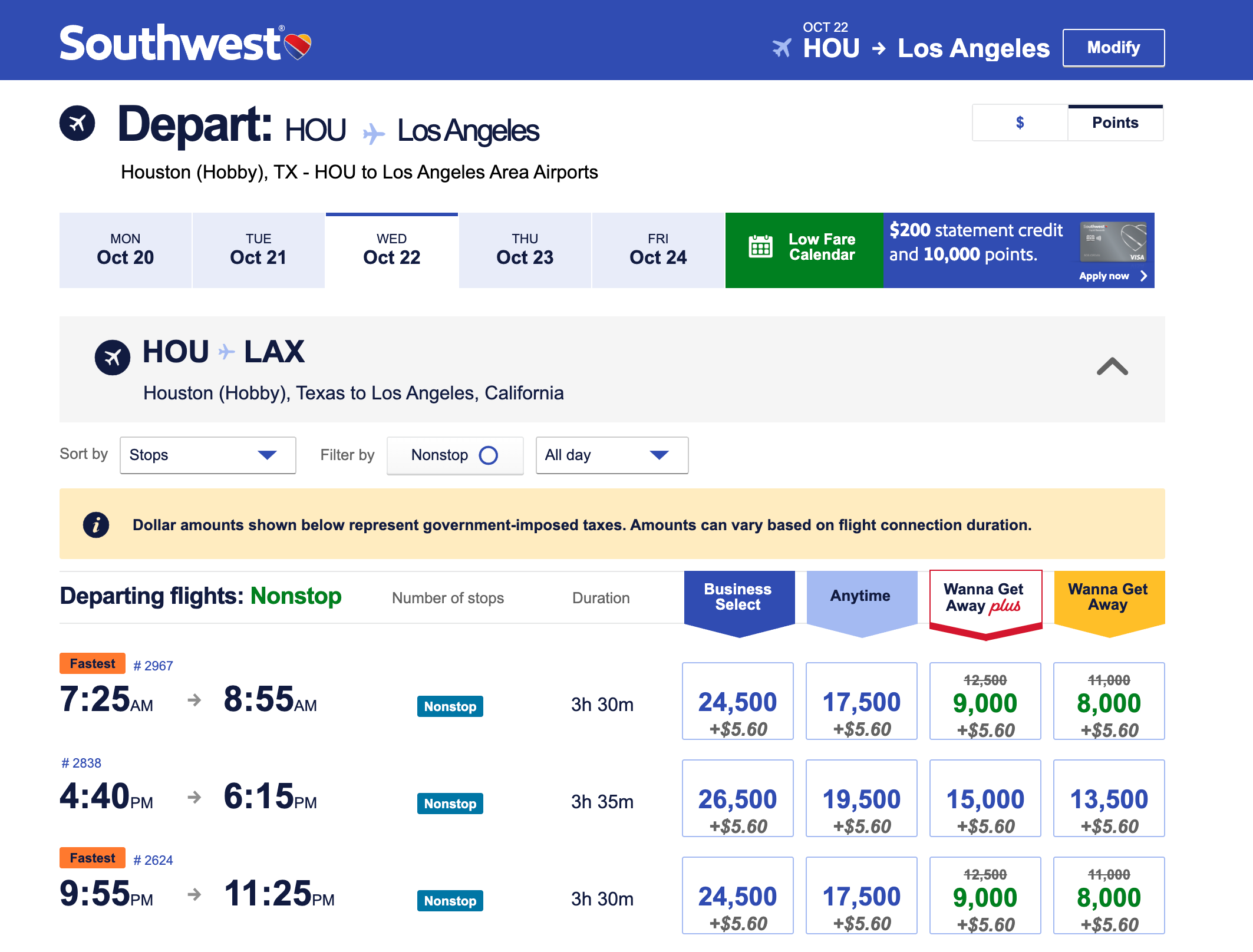Click the Southwest heart logo
Viewport: 1253px width, 952px height.
click(298, 46)
